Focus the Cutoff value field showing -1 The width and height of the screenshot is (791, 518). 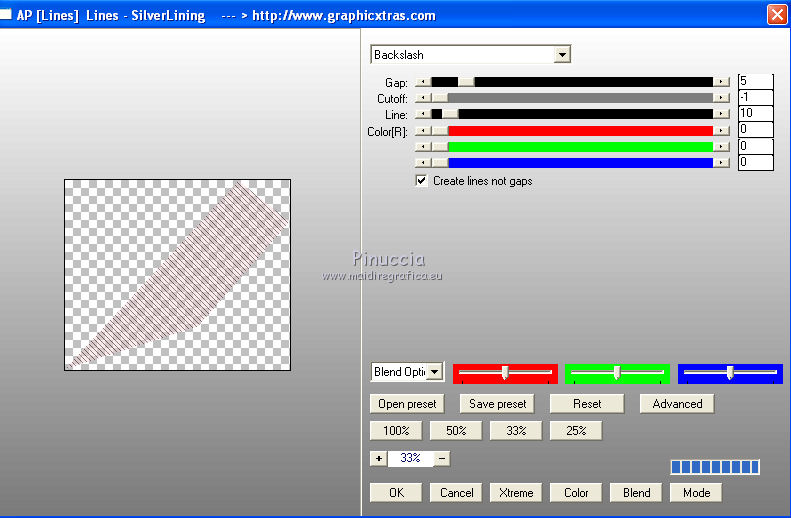pyautogui.click(x=755, y=97)
